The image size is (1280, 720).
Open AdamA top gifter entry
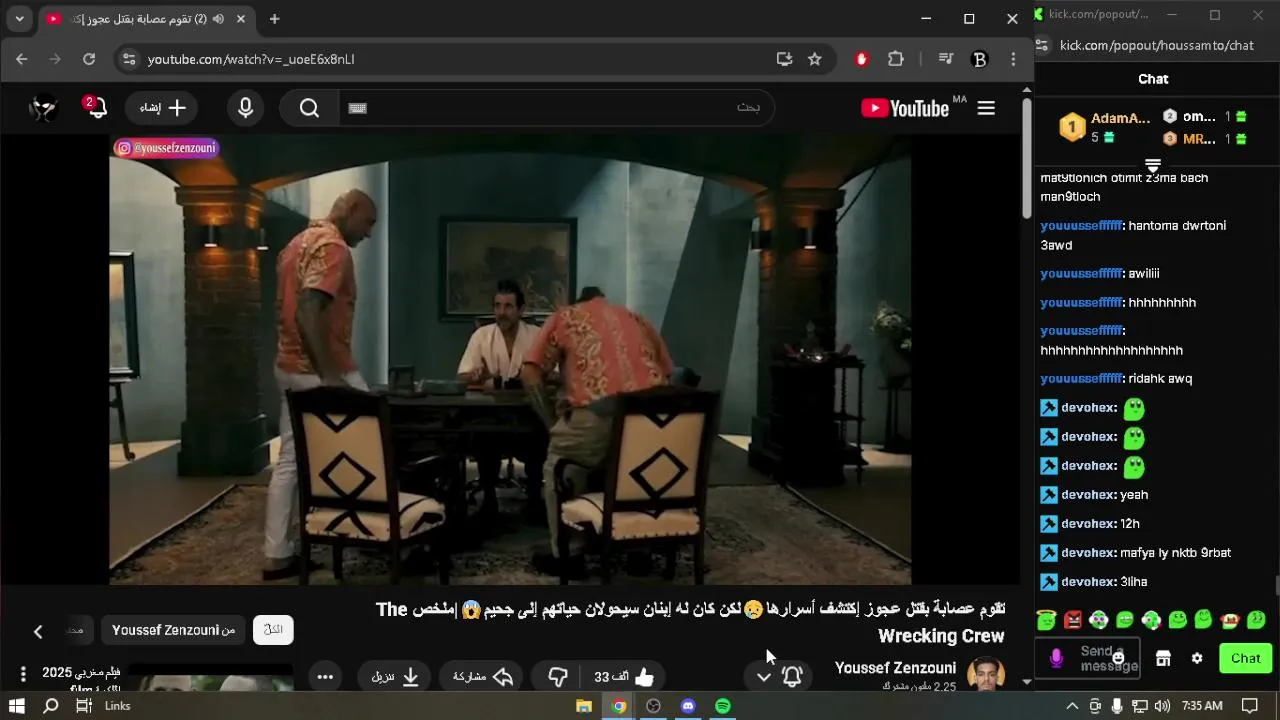(x=1106, y=127)
